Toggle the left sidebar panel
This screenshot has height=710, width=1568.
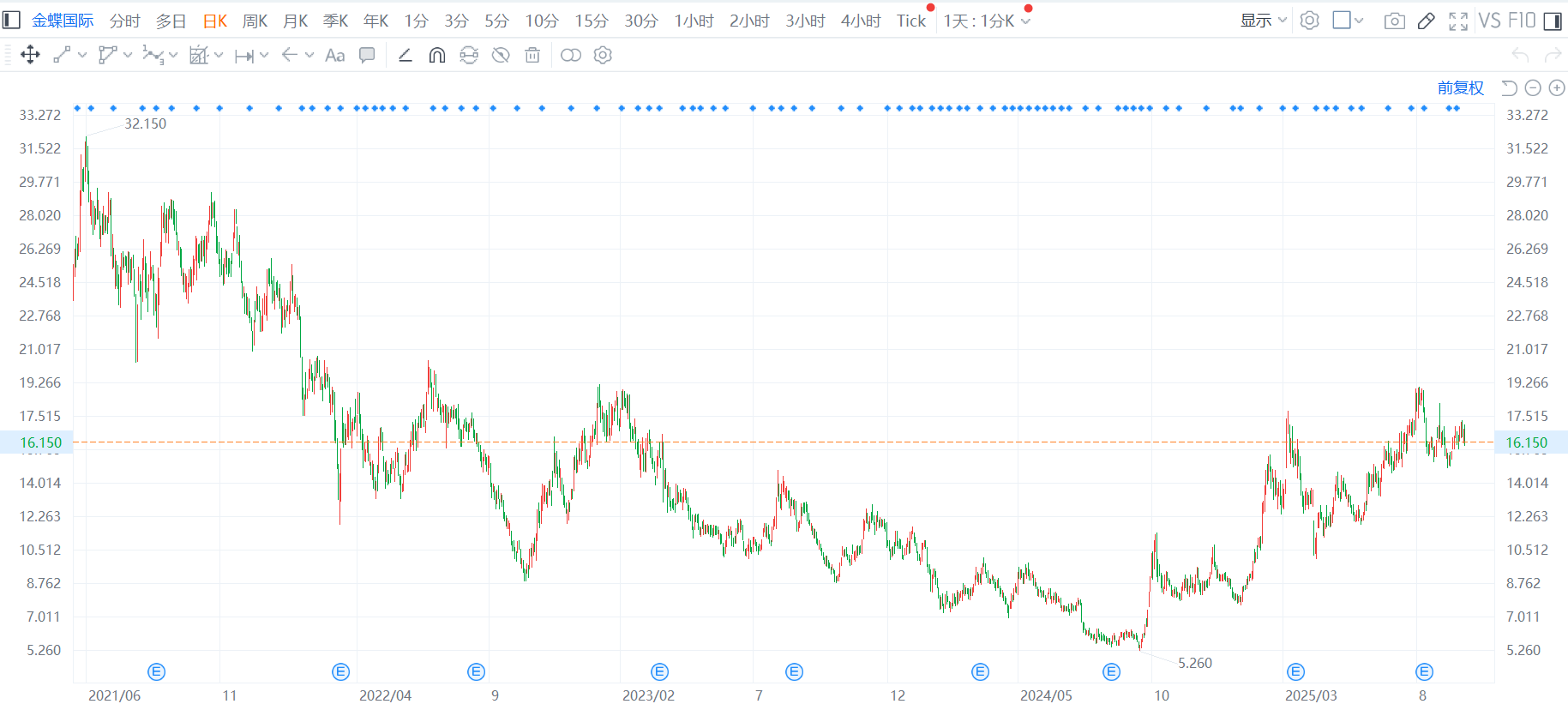pyautogui.click(x=11, y=21)
